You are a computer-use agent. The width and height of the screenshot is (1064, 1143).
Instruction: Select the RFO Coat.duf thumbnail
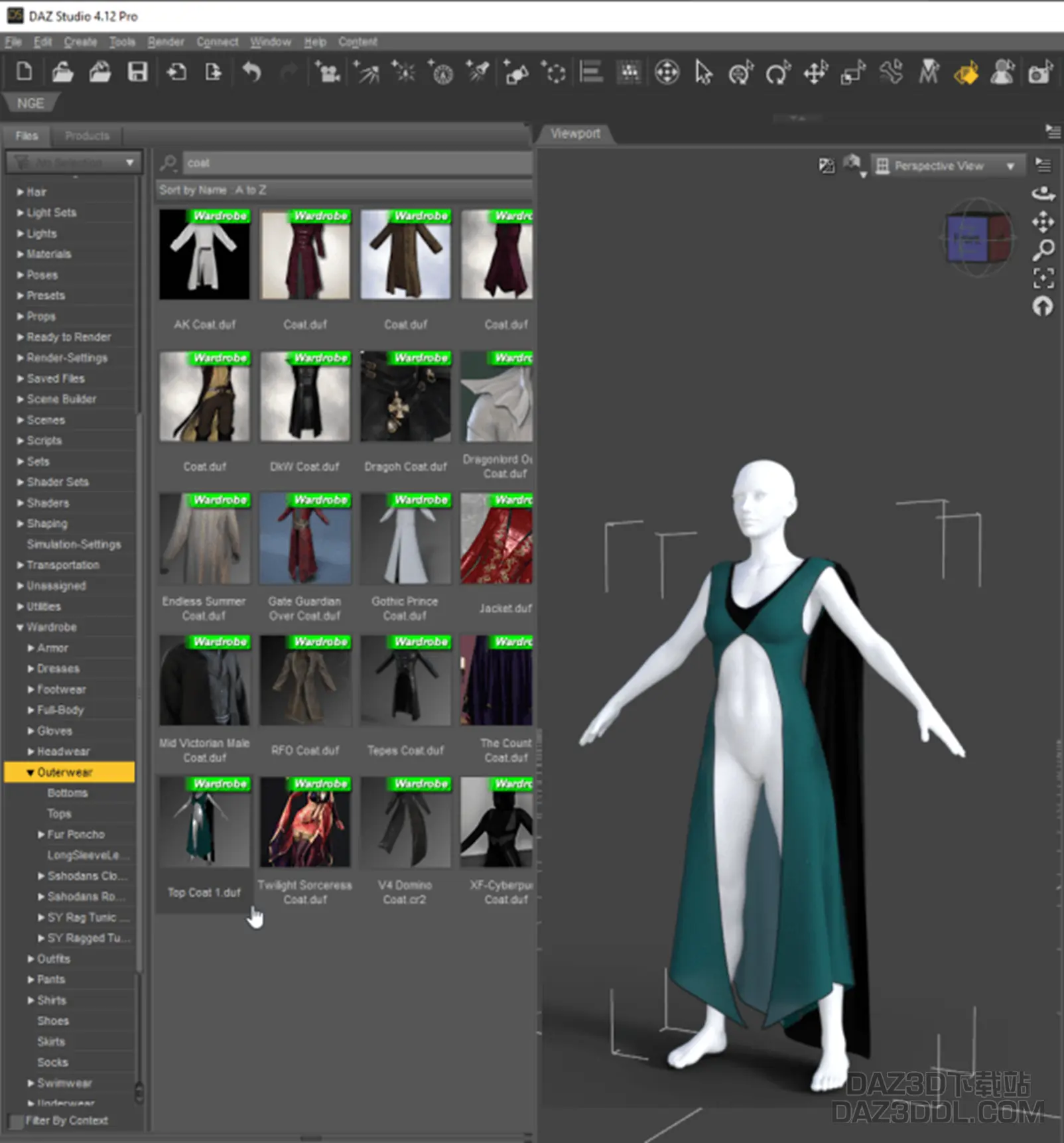[305, 681]
